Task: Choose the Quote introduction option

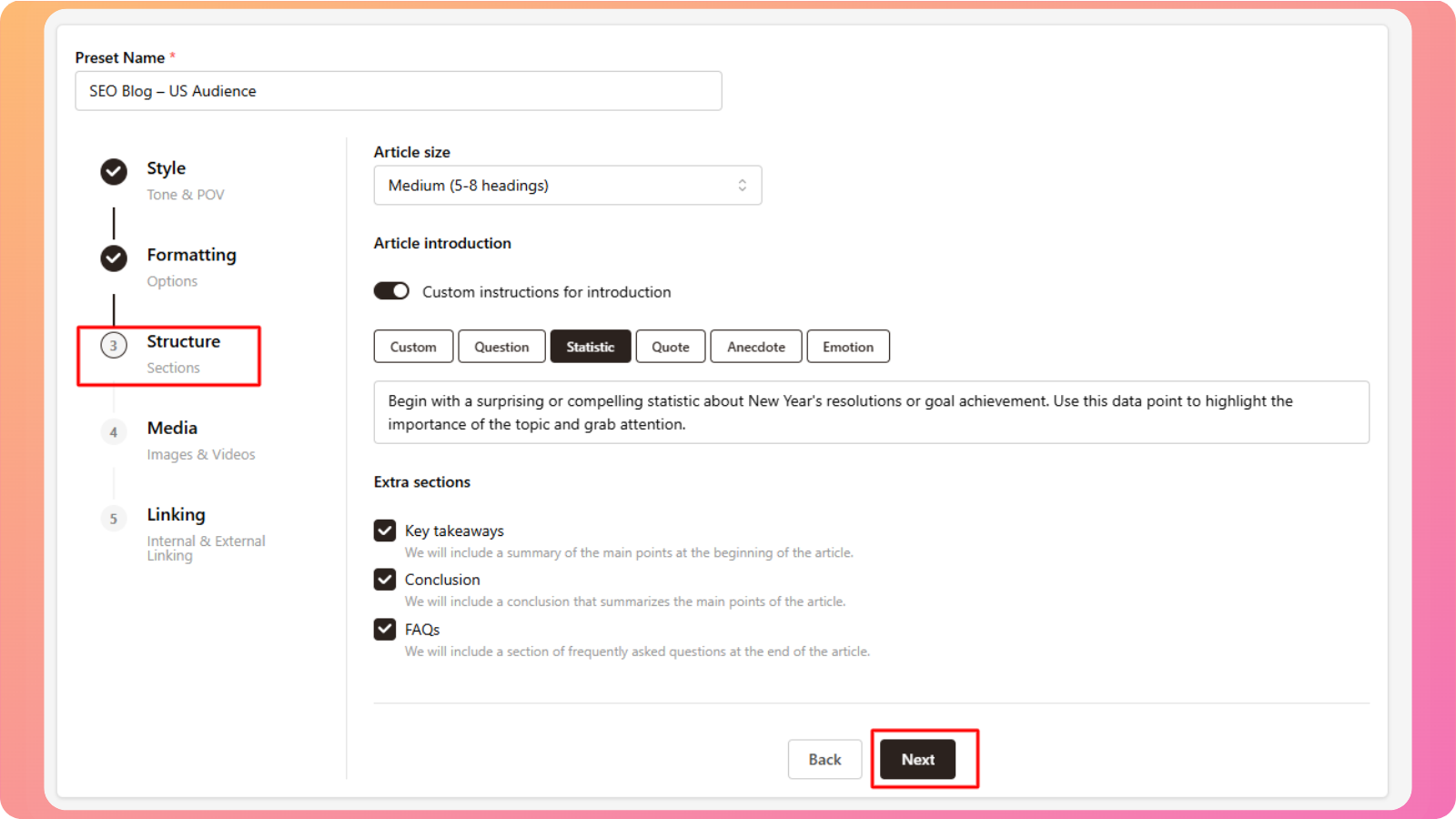Action: pyautogui.click(x=670, y=347)
